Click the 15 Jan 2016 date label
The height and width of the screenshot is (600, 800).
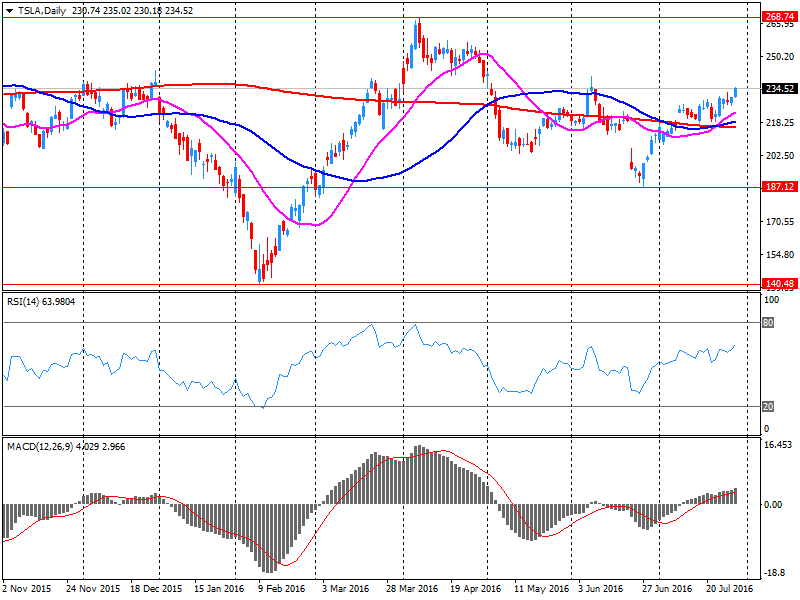coord(219,589)
